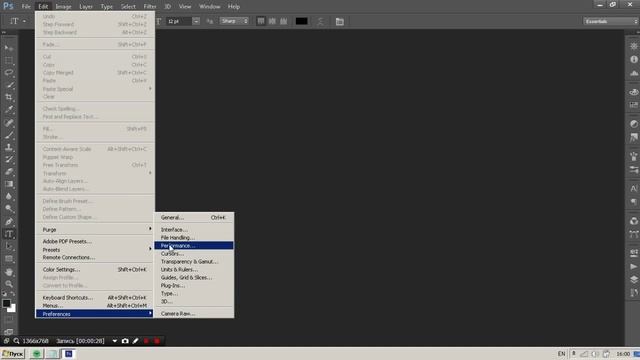Open the File menu
The width and height of the screenshot is (640, 360).
(26, 7)
